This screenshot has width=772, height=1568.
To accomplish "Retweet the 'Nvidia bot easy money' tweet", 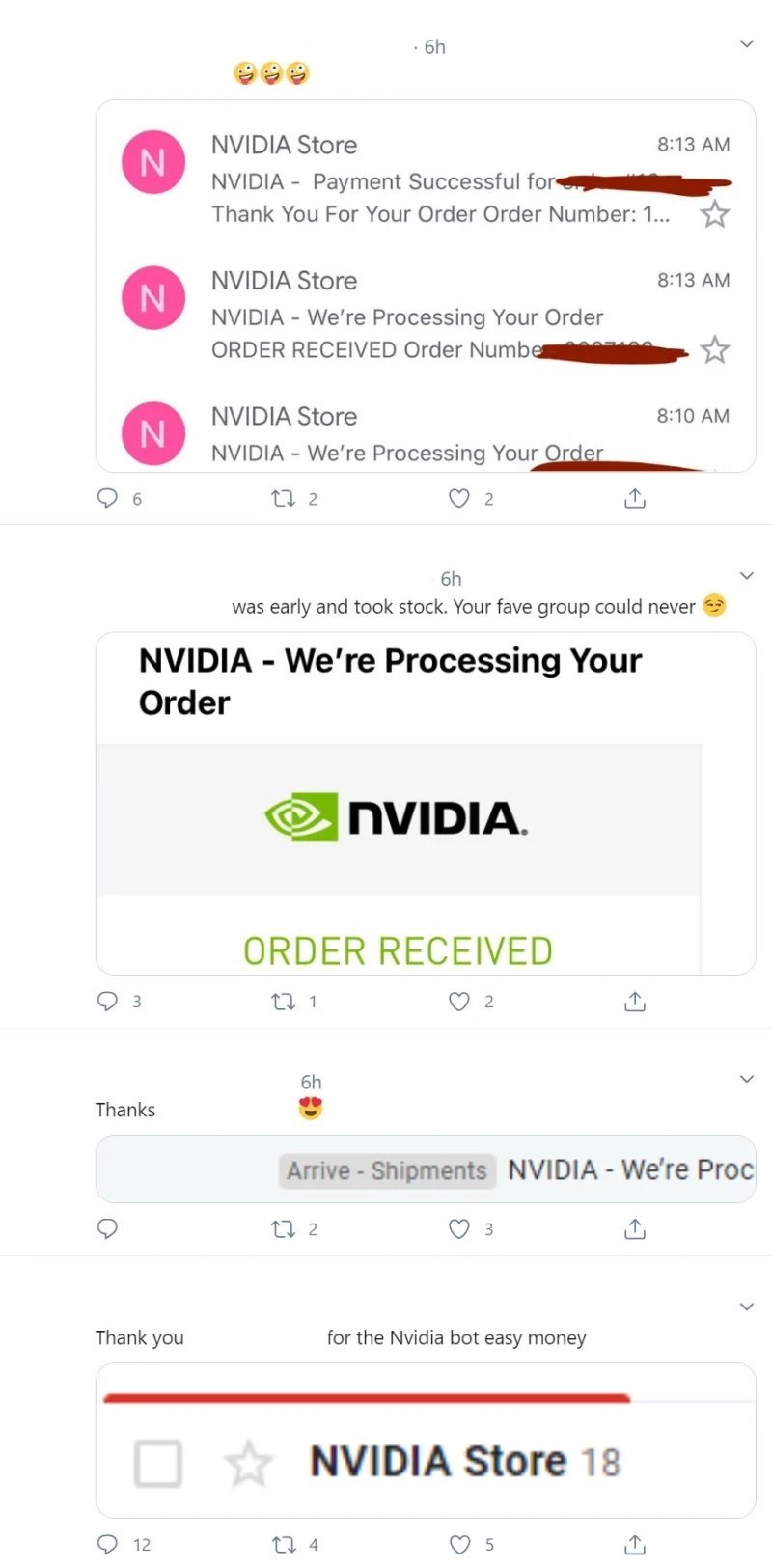I will pos(284,1544).
